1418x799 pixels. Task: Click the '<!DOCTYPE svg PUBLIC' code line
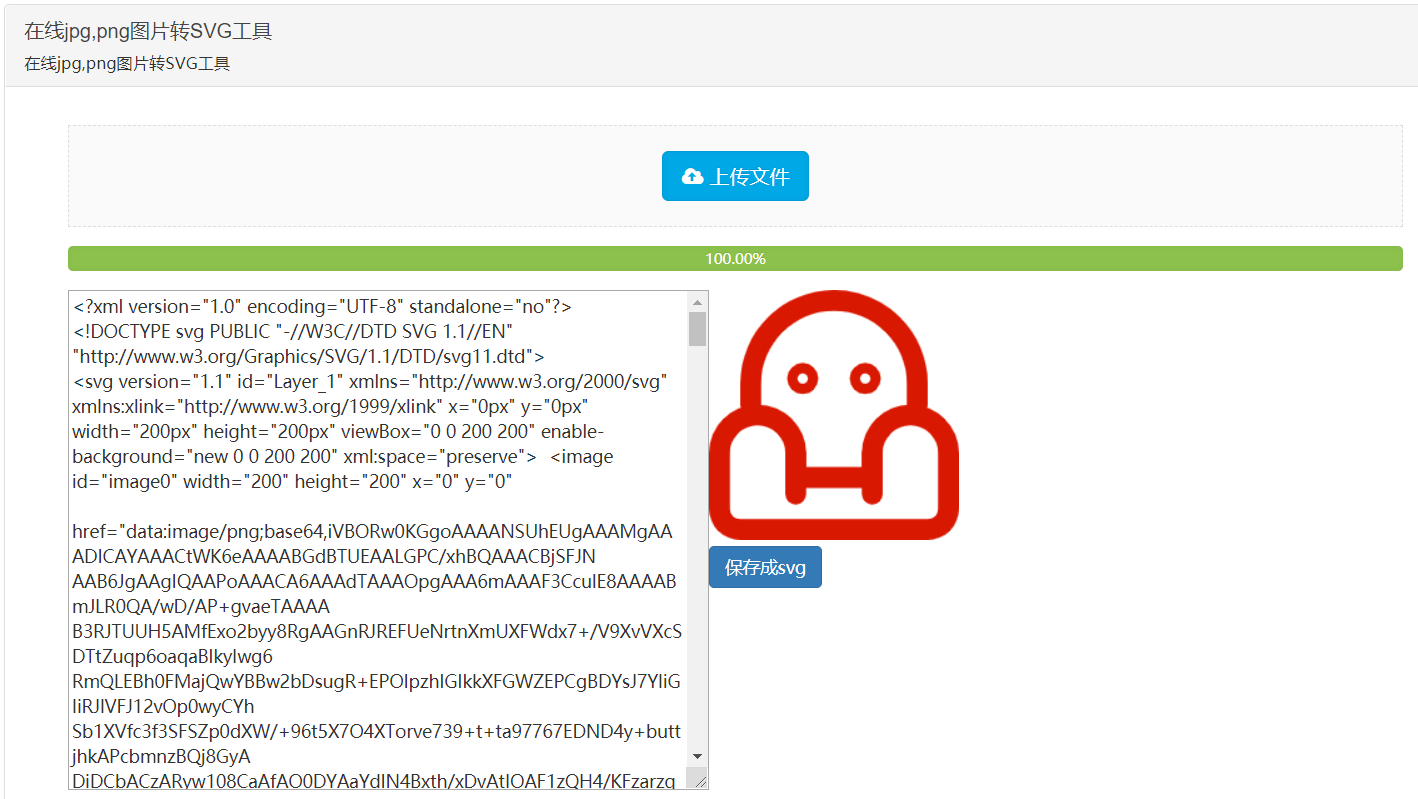[294, 331]
